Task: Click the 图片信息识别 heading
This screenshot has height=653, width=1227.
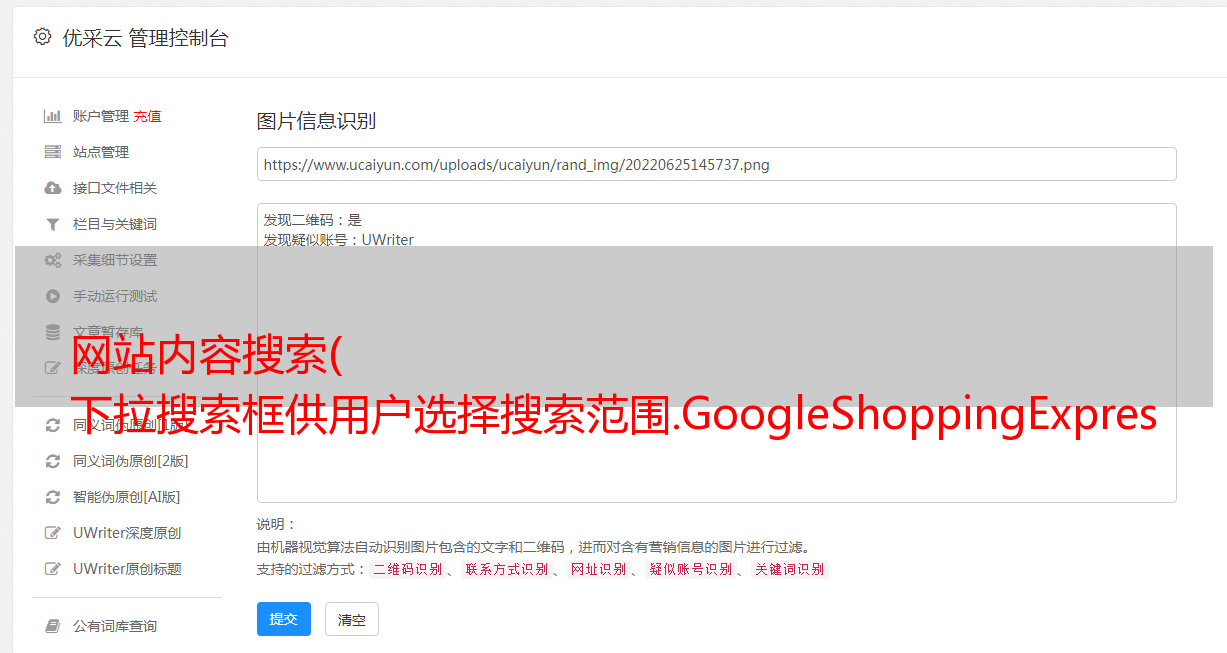Action: click(x=316, y=121)
